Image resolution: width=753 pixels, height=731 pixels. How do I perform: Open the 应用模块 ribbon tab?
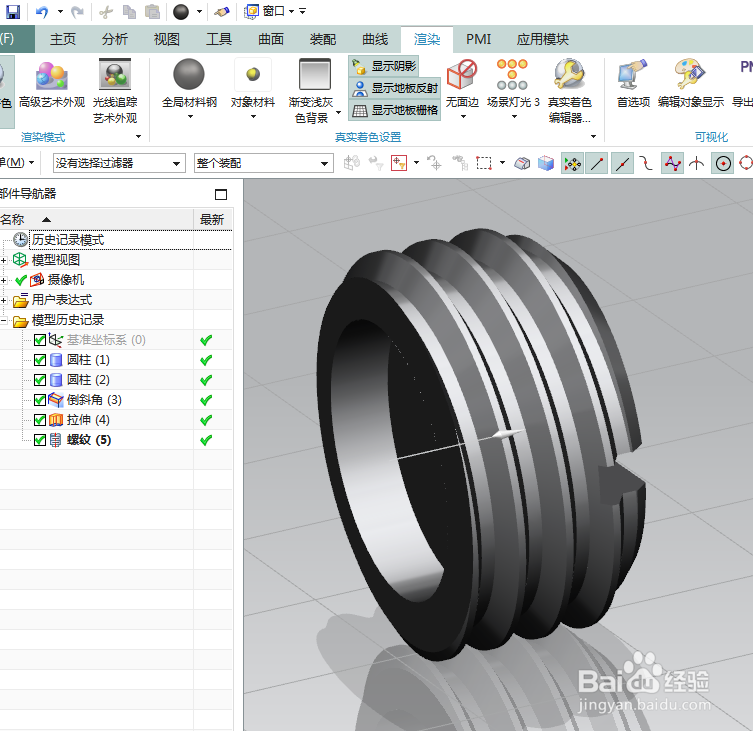pos(543,39)
